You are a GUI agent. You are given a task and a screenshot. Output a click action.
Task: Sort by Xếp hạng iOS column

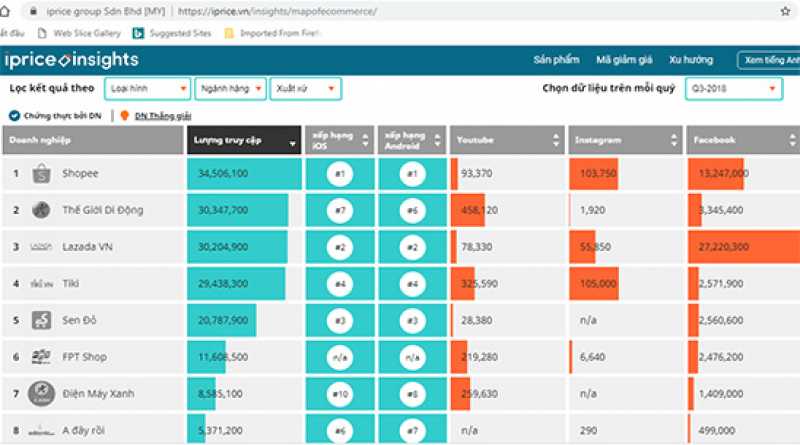(340, 140)
